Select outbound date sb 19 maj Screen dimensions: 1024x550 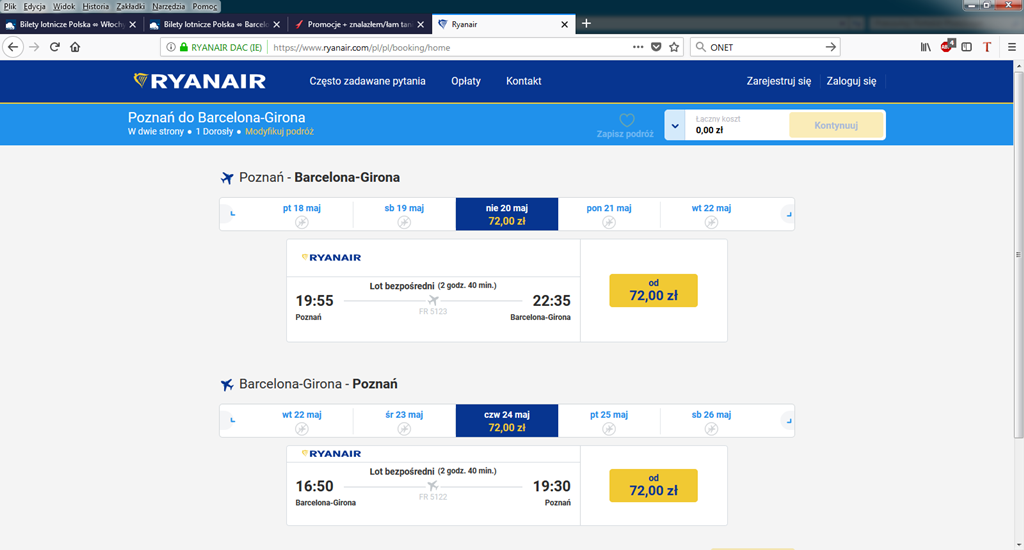point(404,214)
